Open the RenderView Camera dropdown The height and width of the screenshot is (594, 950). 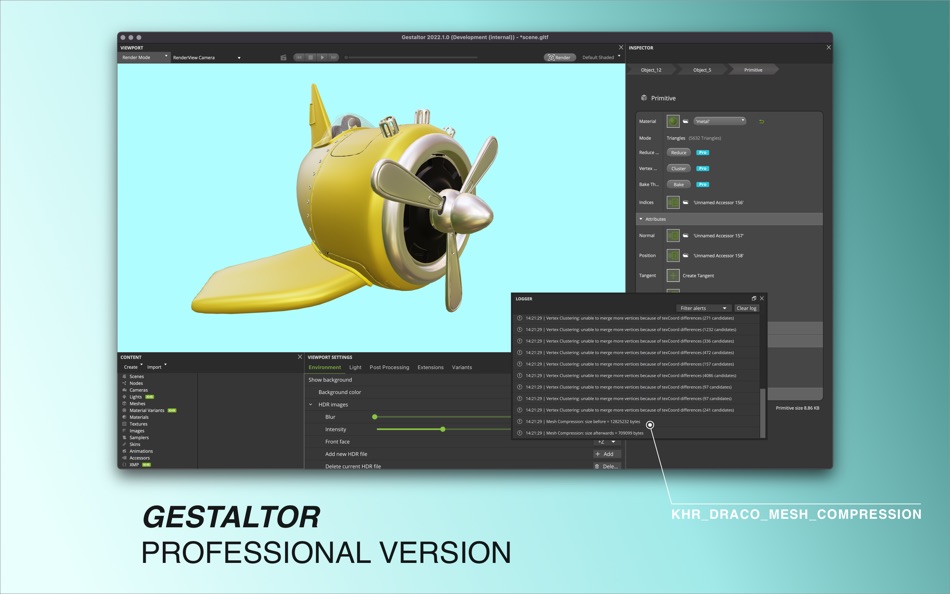tap(207, 58)
